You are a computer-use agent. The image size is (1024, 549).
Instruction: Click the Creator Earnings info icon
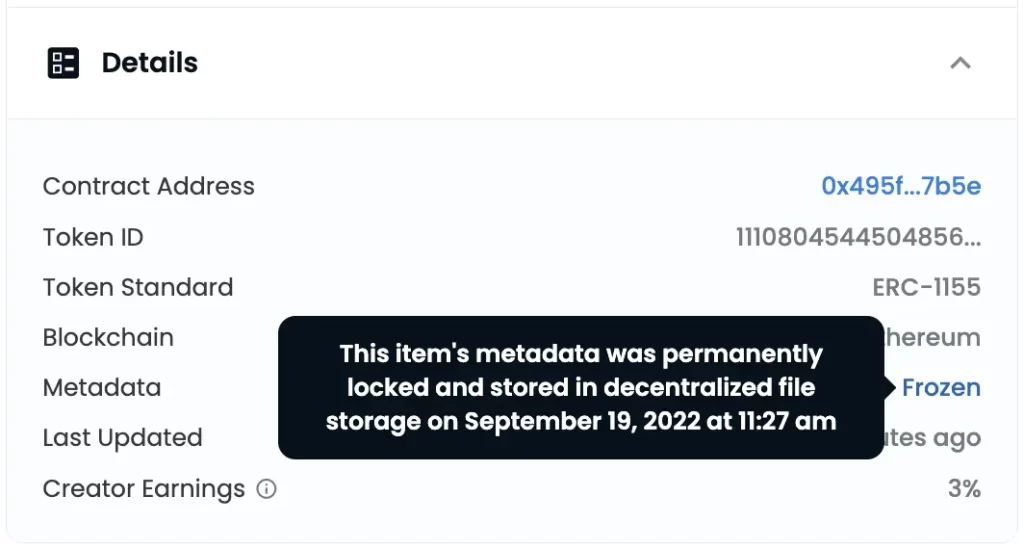(x=266, y=488)
